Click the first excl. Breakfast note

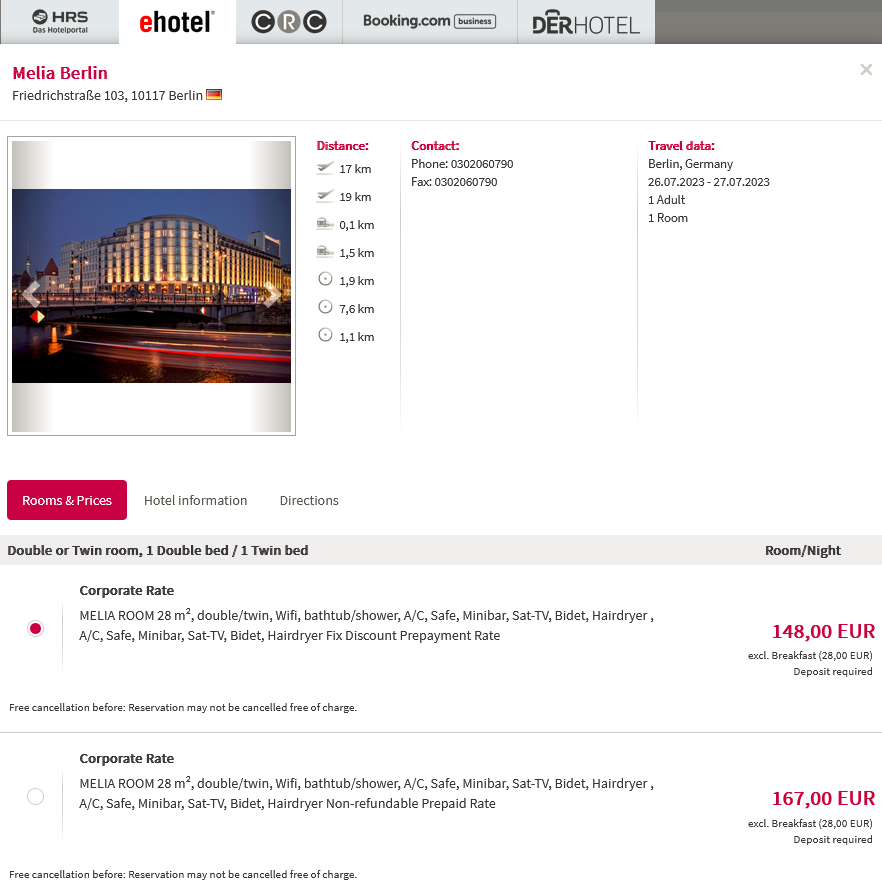click(x=810, y=655)
